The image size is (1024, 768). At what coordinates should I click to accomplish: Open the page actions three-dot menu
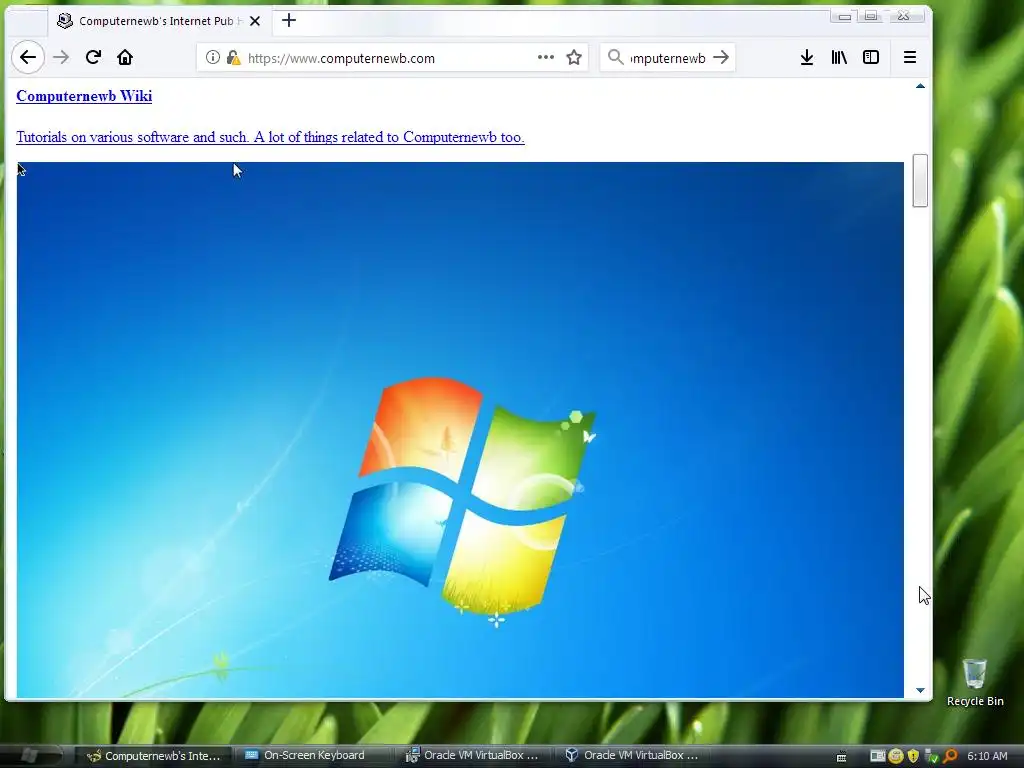tap(546, 57)
